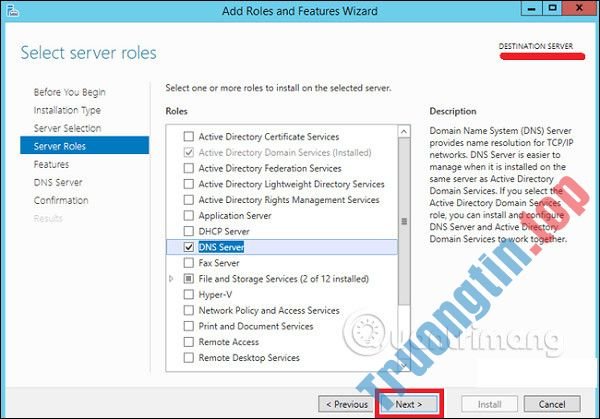Check Active Directory Rights Management Services
The image size is (600, 419).
click(x=189, y=200)
